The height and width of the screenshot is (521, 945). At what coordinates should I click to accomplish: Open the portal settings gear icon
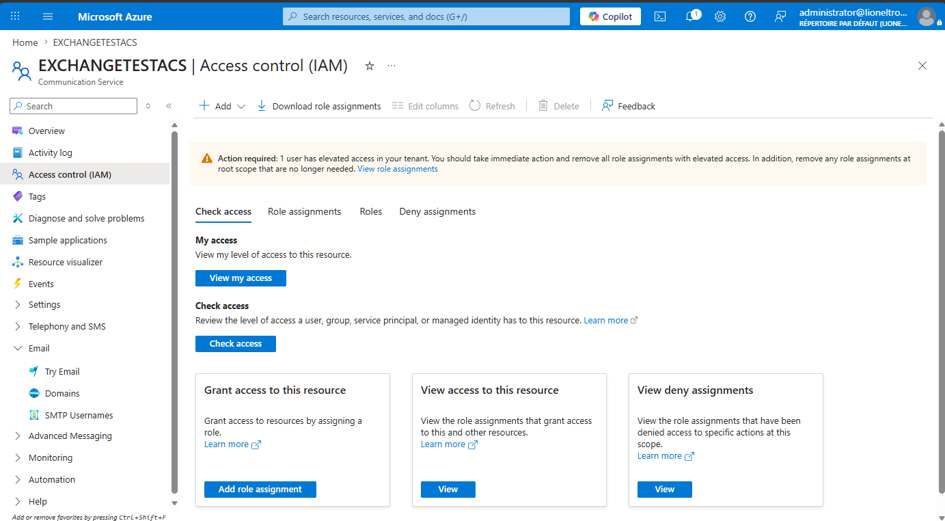720,17
